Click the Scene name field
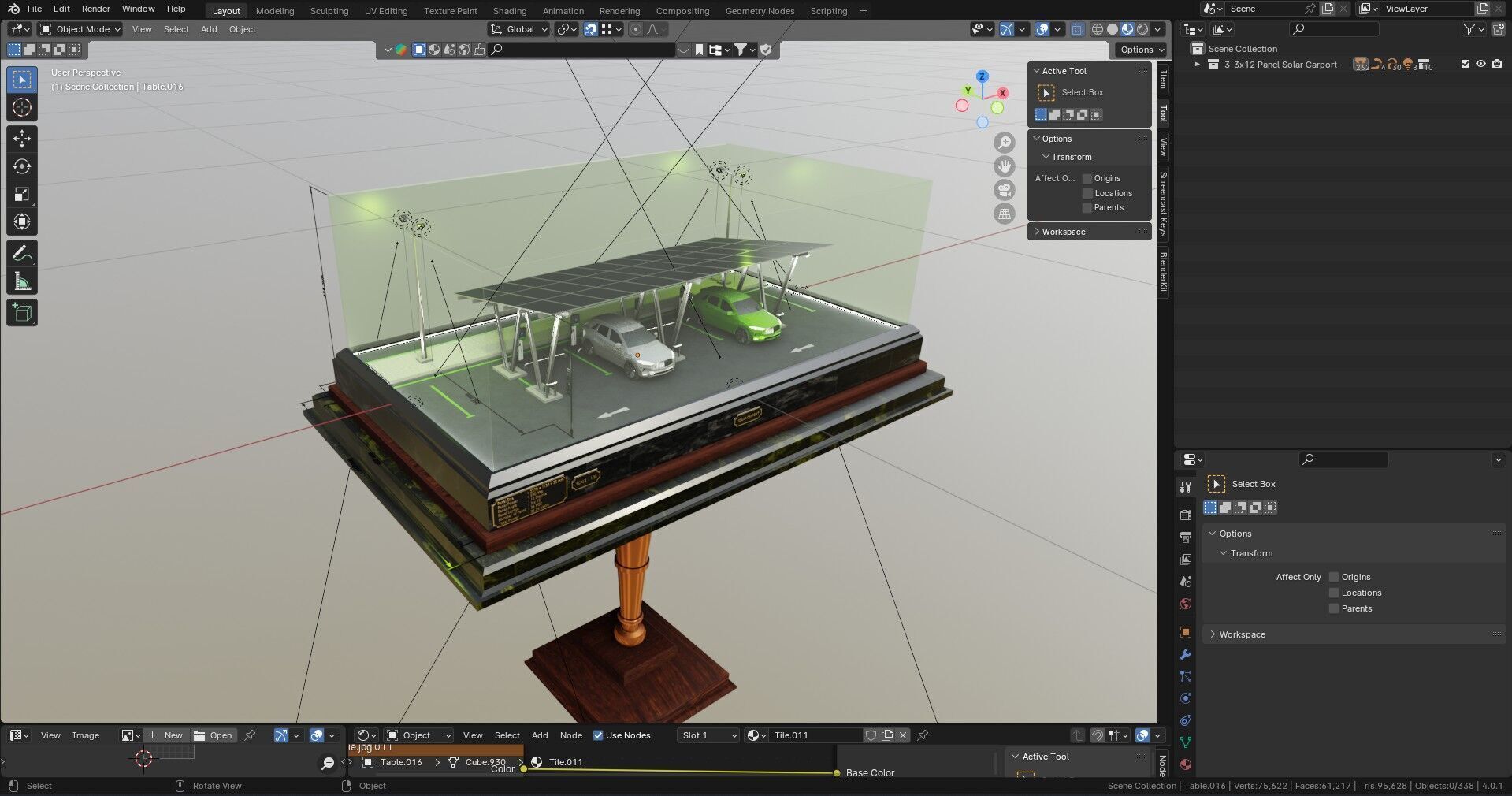Screen dimensions: 1512x796 (x=1265, y=9)
